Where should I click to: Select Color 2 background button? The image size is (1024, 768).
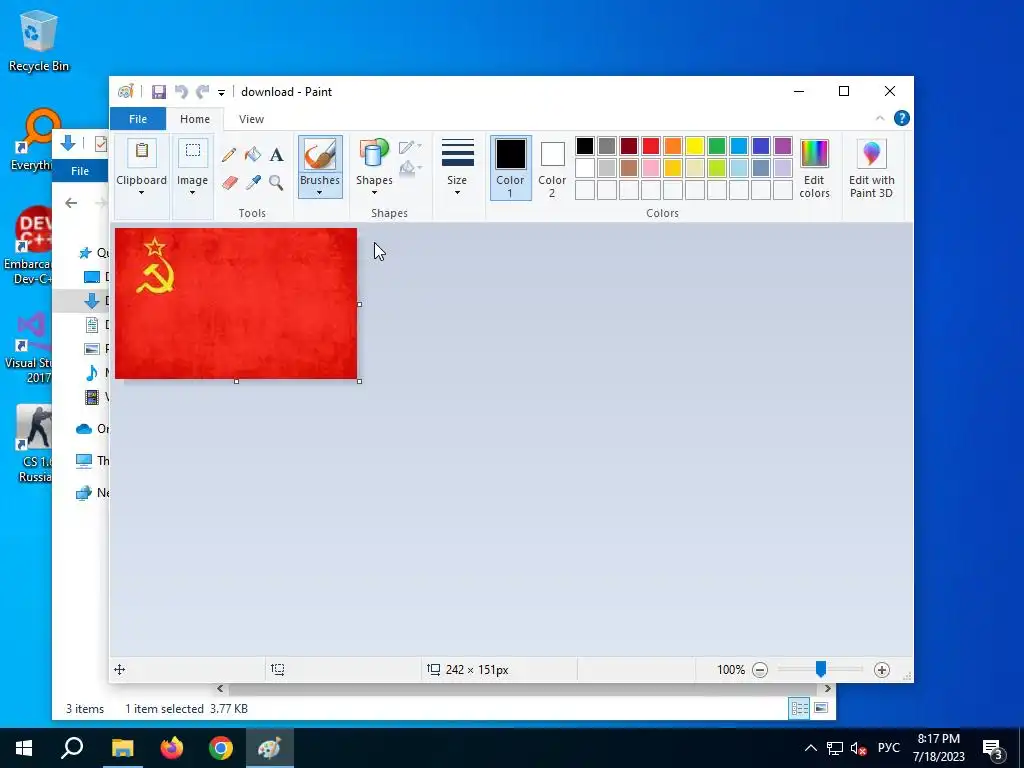click(x=552, y=168)
